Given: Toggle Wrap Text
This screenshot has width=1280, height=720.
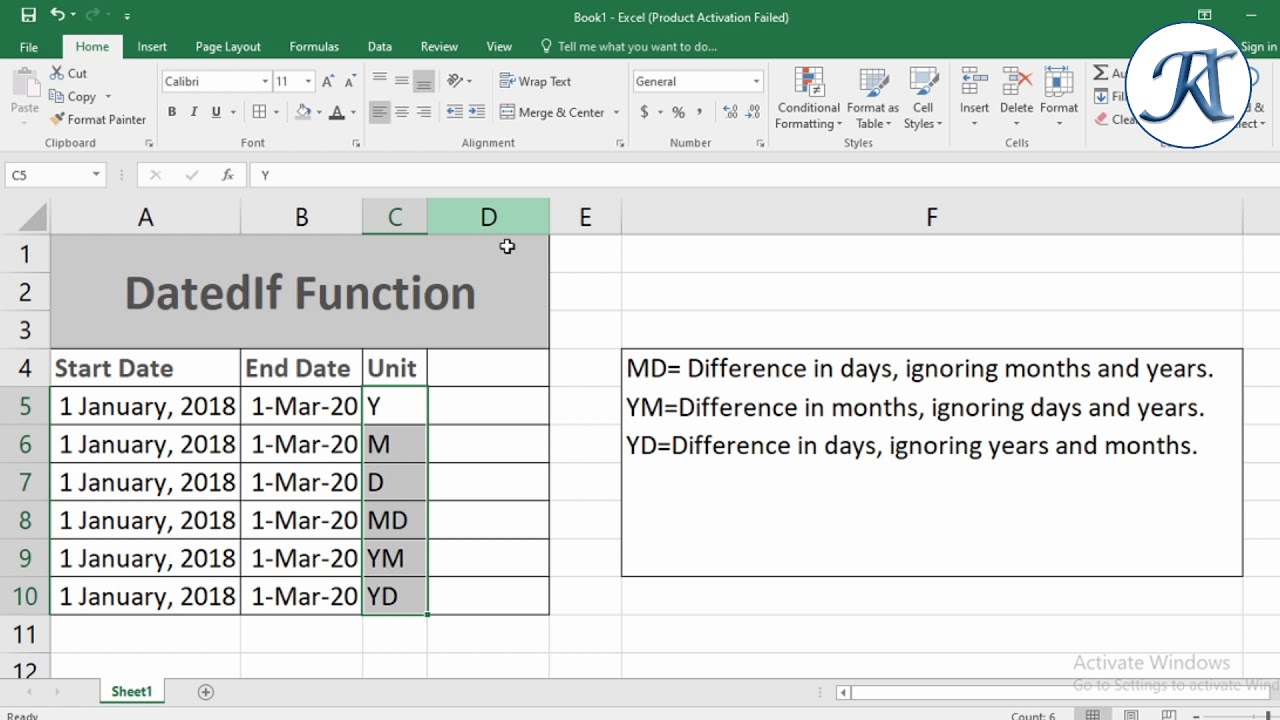Looking at the screenshot, I should point(535,81).
